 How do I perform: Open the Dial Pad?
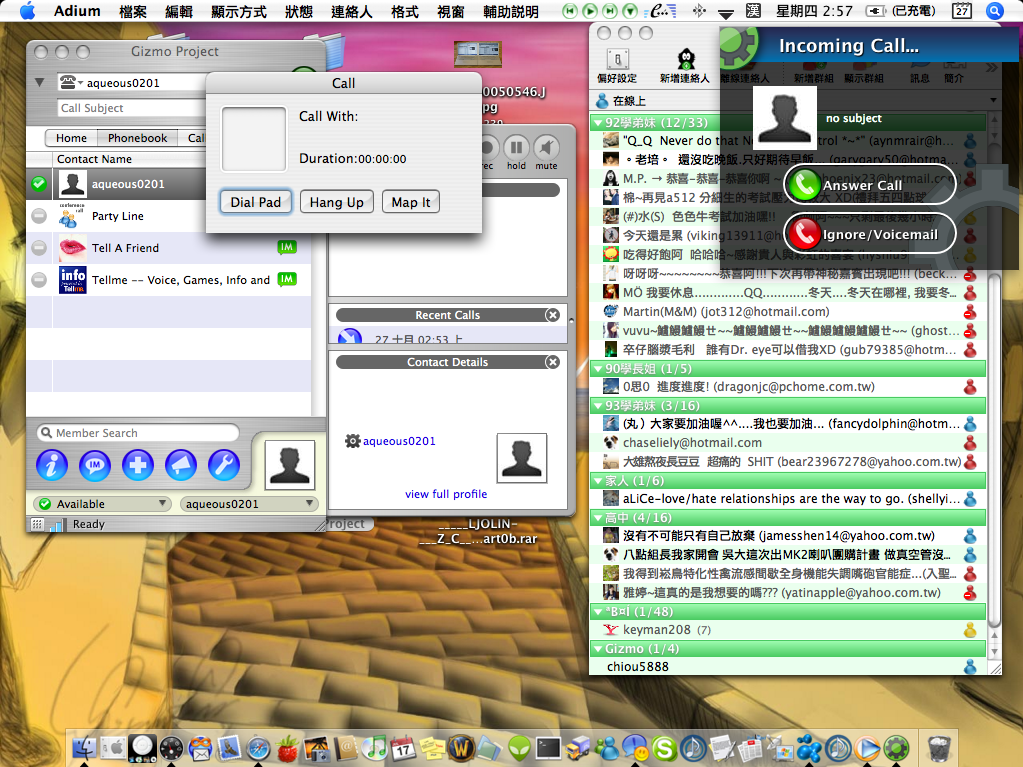pos(255,202)
